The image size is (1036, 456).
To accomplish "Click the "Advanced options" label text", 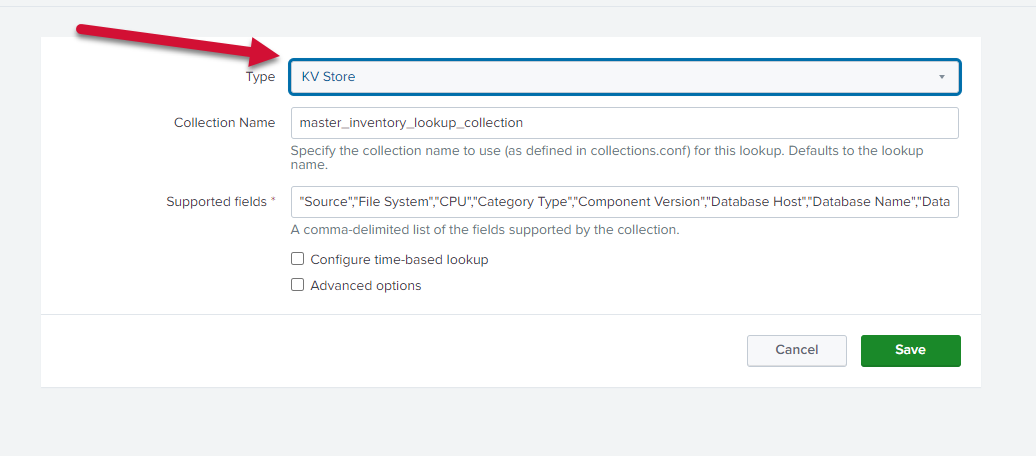I will [366, 285].
